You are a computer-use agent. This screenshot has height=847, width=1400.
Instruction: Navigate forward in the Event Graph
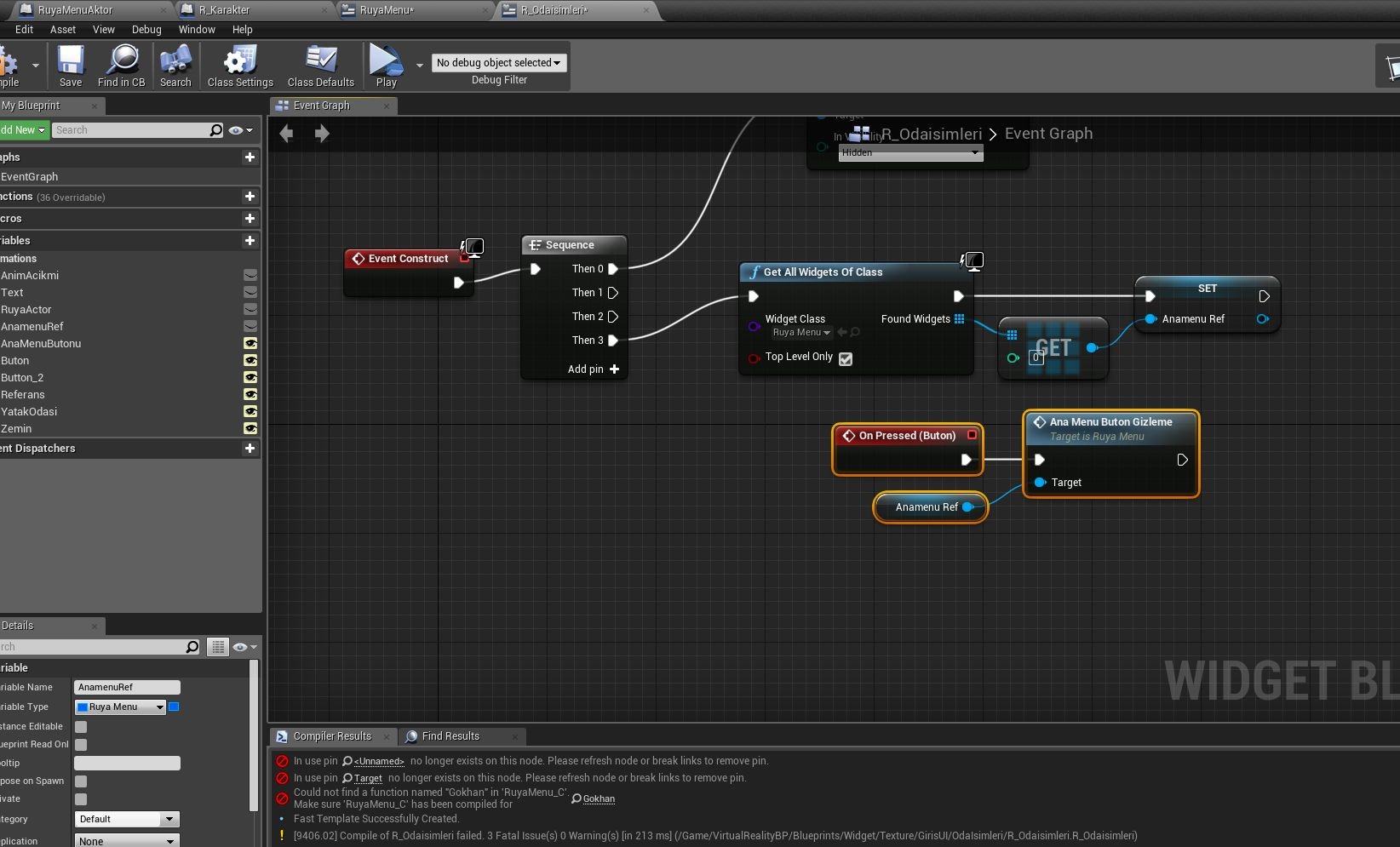[321, 134]
